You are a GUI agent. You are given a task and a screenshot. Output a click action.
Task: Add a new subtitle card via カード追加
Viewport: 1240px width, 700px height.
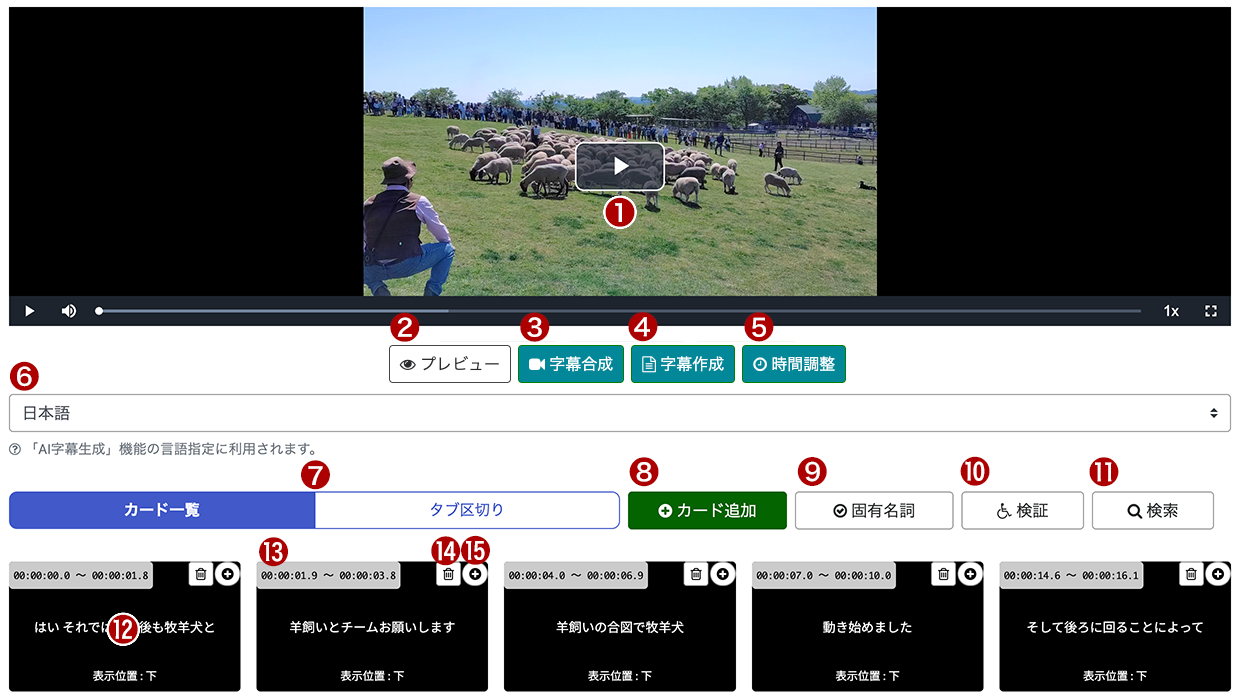(707, 510)
